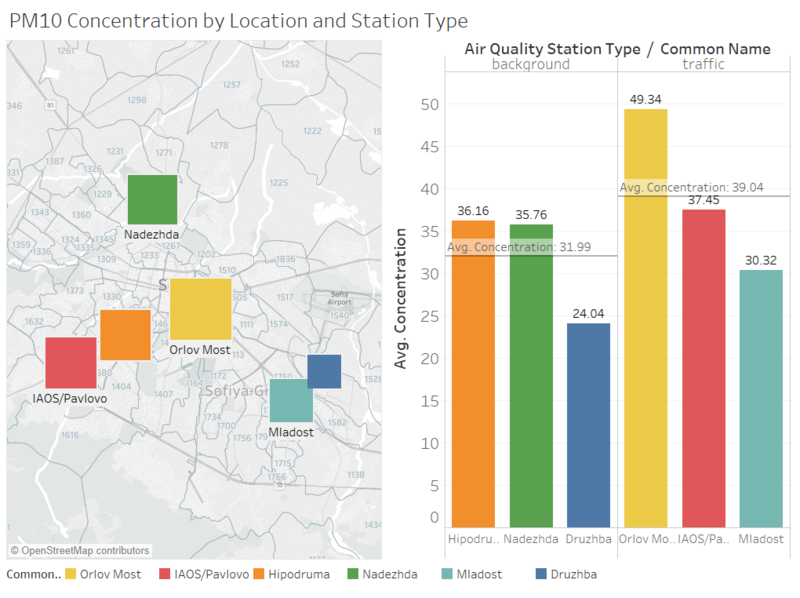The width and height of the screenshot is (800, 598).
Task: Select the yellow Orlov Most square on map
Action: click(x=200, y=310)
